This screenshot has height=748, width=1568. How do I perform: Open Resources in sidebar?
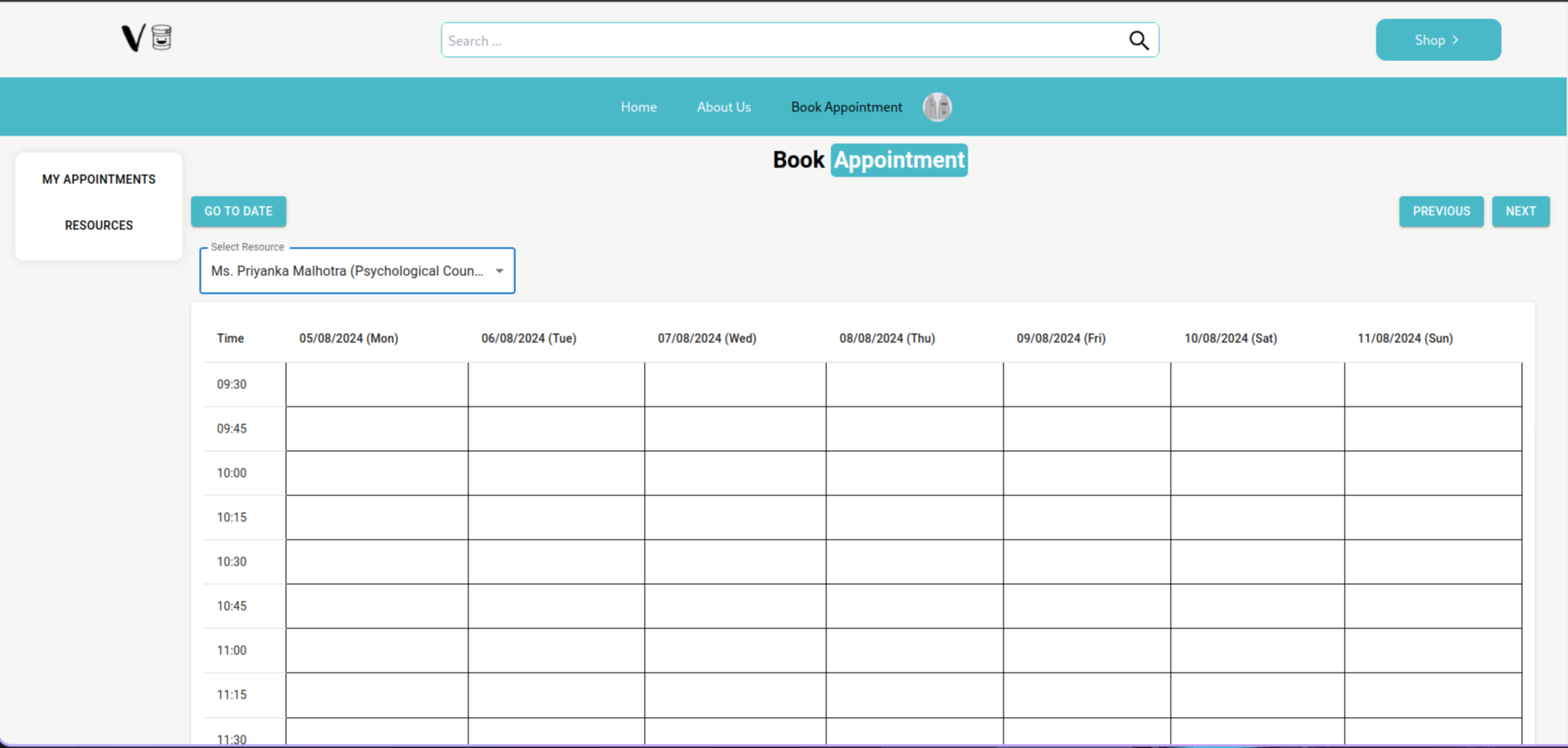[x=99, y=225]
